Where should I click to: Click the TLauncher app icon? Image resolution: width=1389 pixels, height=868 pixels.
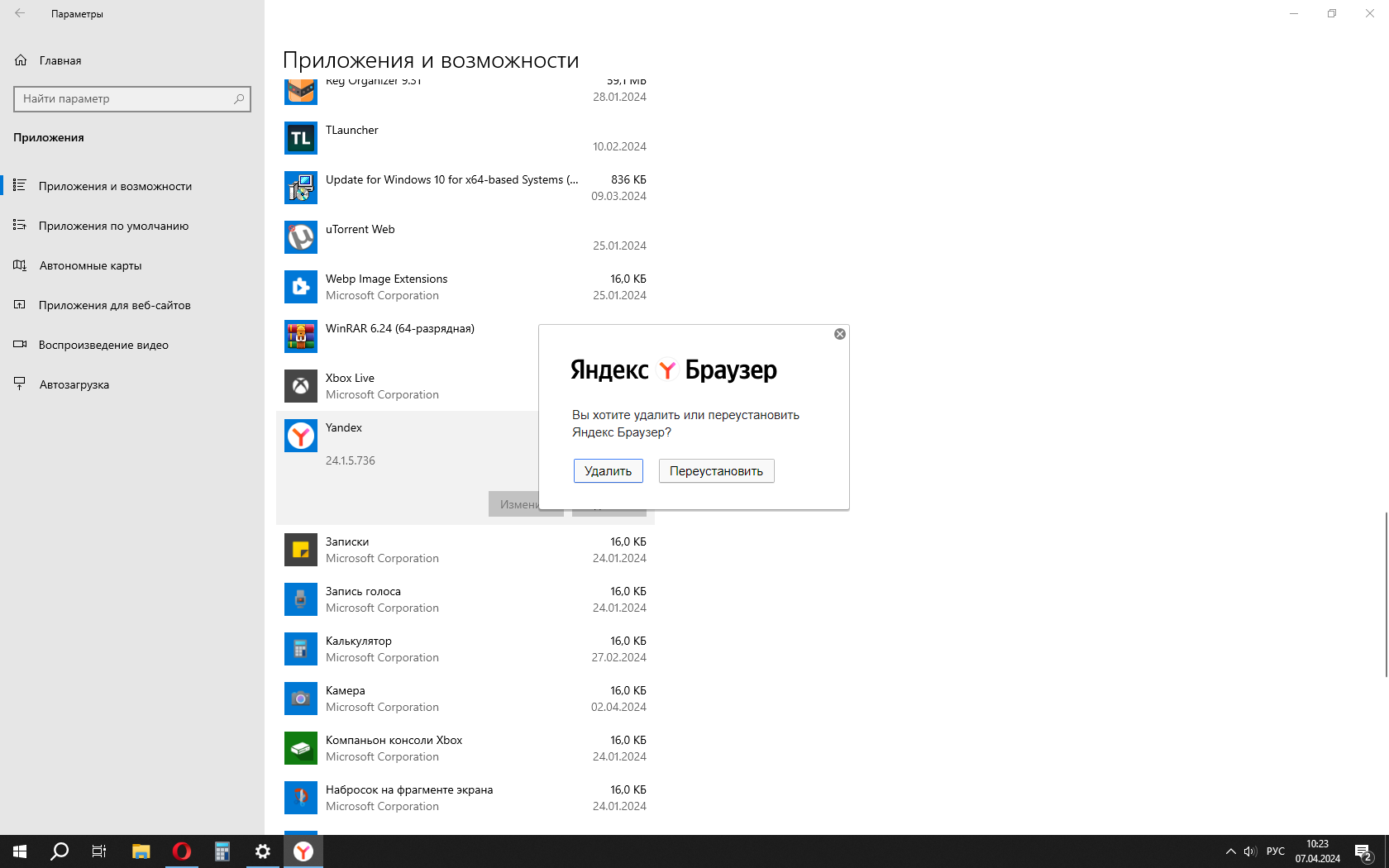(x=301, y=138)
